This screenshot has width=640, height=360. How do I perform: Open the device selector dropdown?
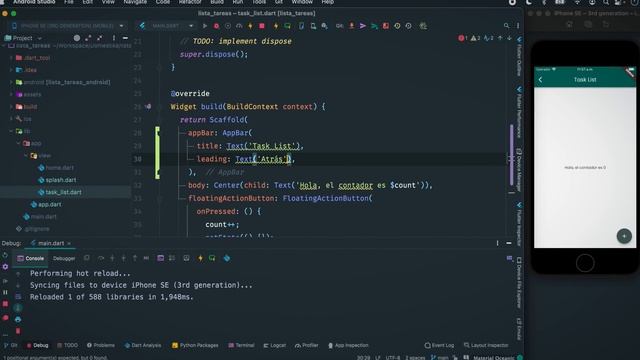coord(68,26)
